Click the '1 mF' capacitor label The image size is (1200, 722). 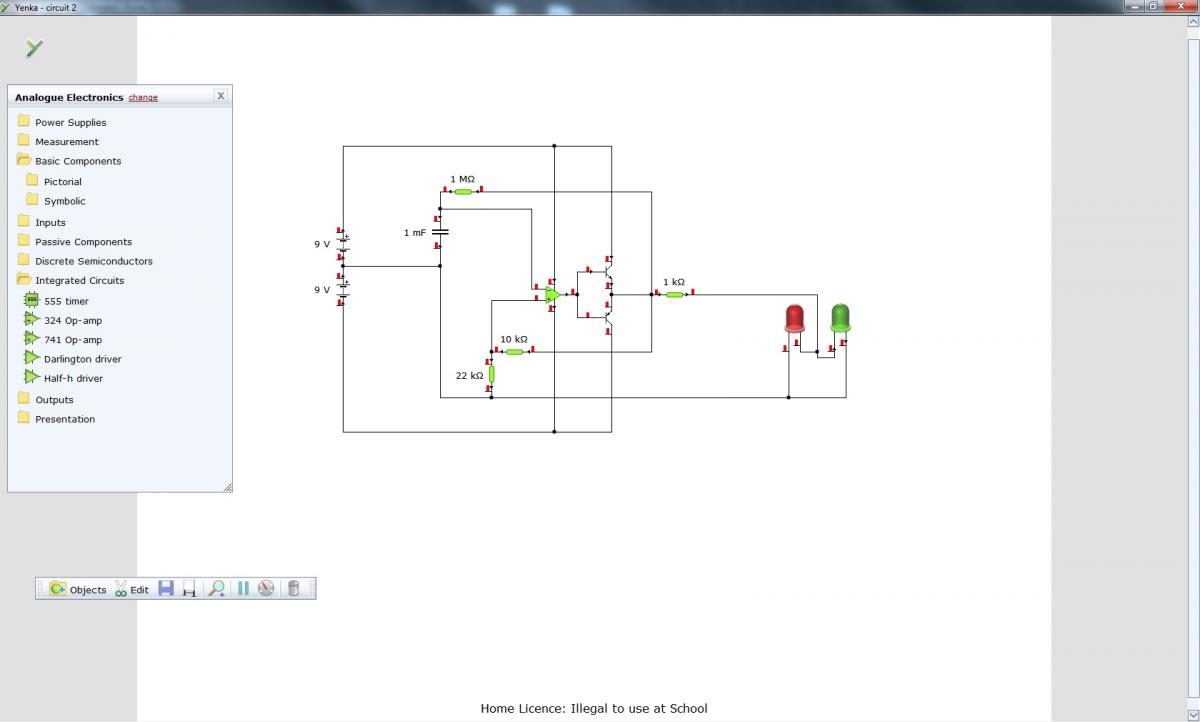[415, 232]
